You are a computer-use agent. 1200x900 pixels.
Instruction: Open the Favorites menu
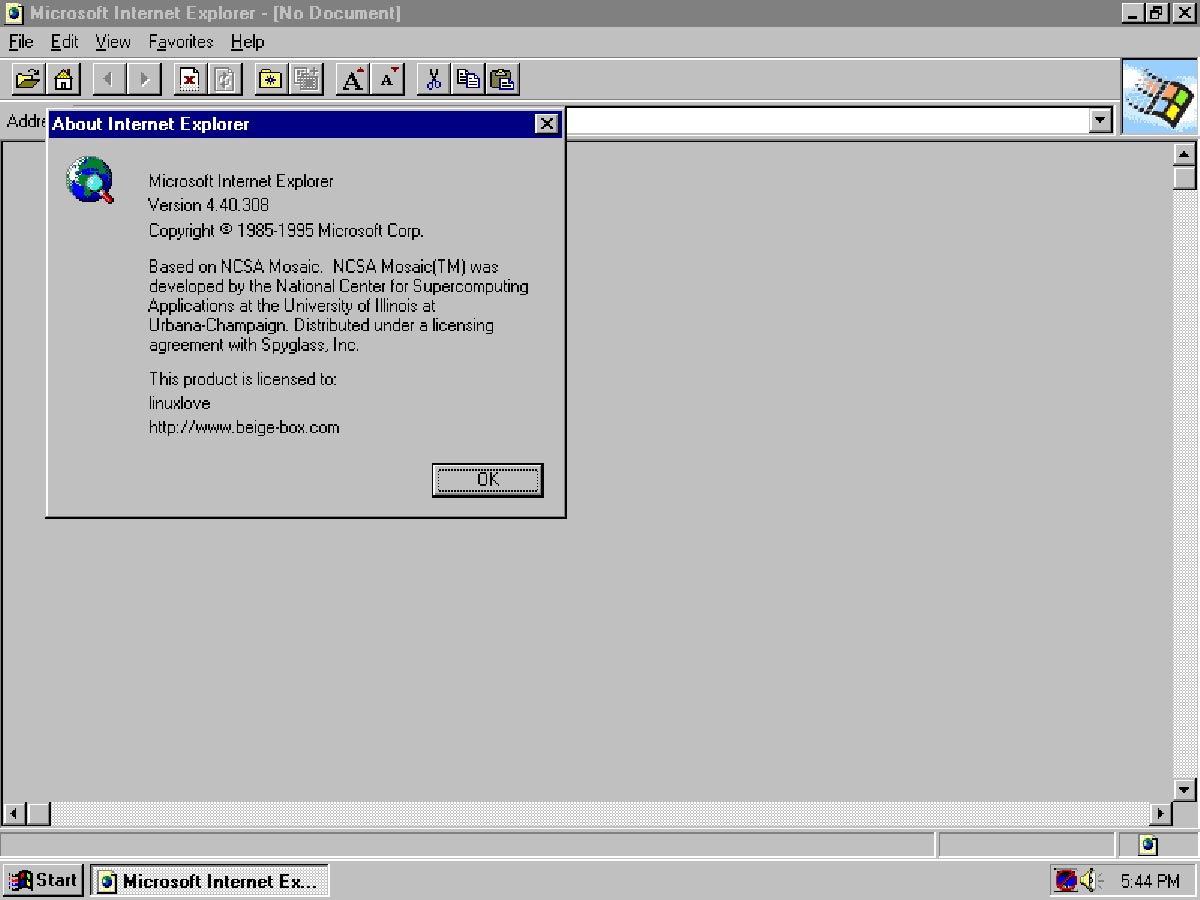click(x=181, y=42)
